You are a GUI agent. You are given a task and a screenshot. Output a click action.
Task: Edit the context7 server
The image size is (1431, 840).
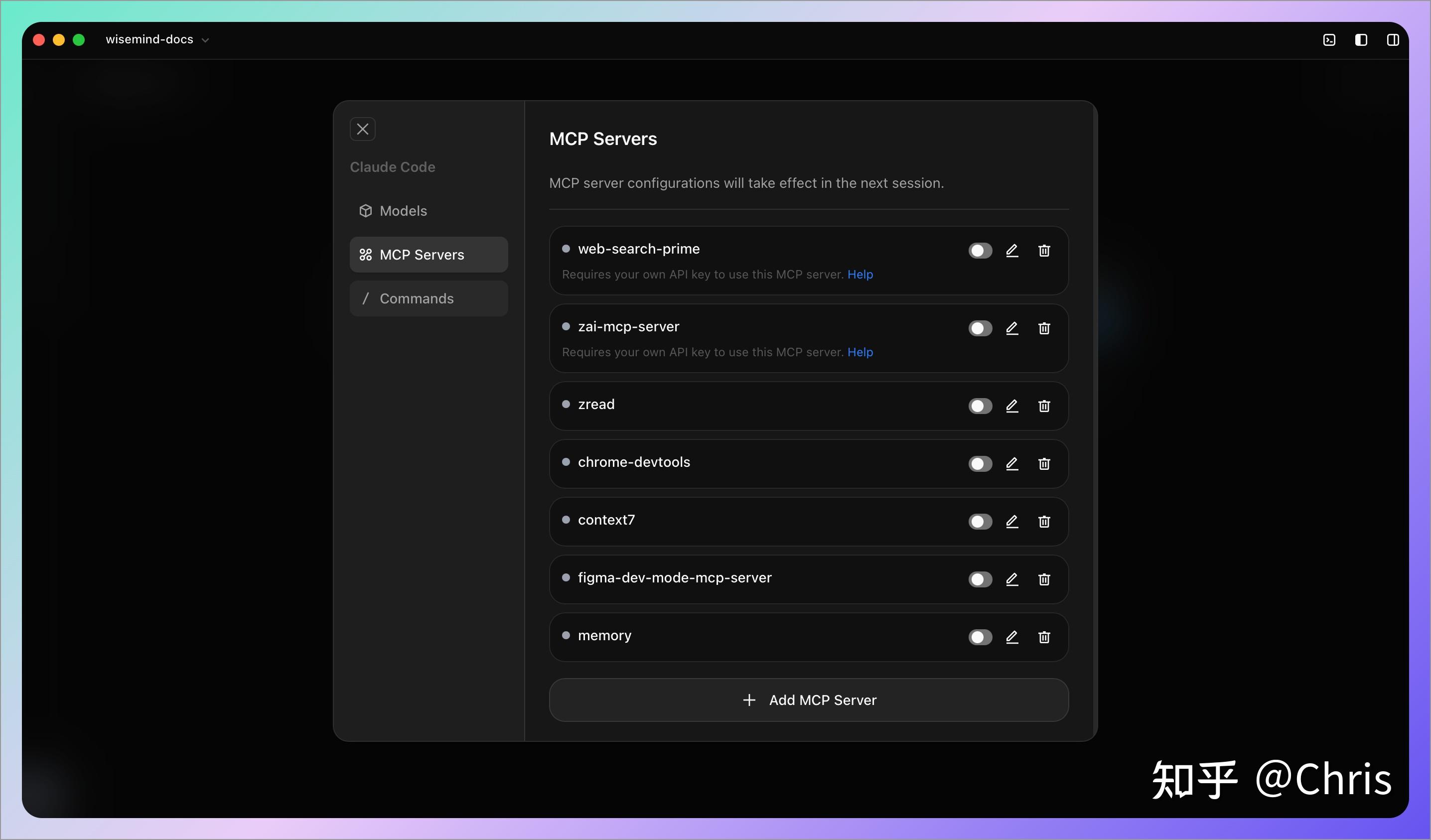[1012, 521]
